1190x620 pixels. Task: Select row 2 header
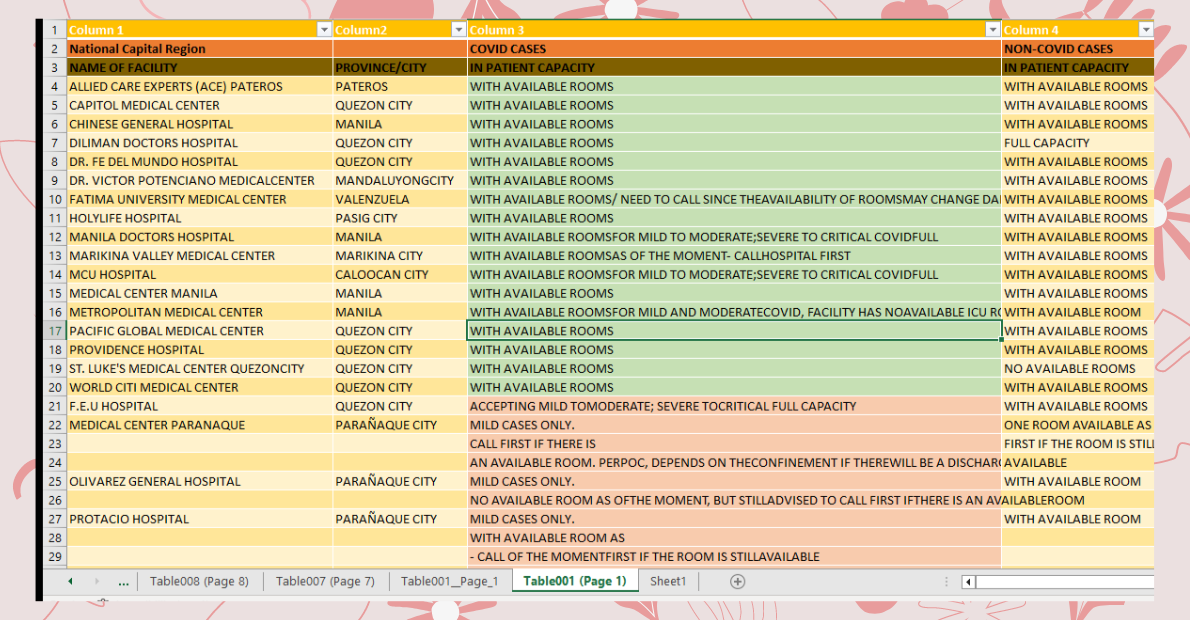tap(55, 49)
